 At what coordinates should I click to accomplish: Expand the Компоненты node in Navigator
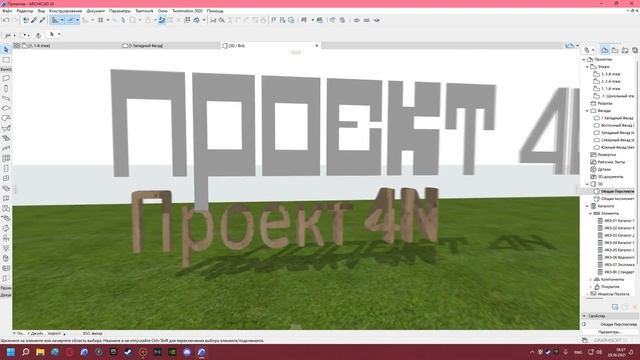coord(591,280)
